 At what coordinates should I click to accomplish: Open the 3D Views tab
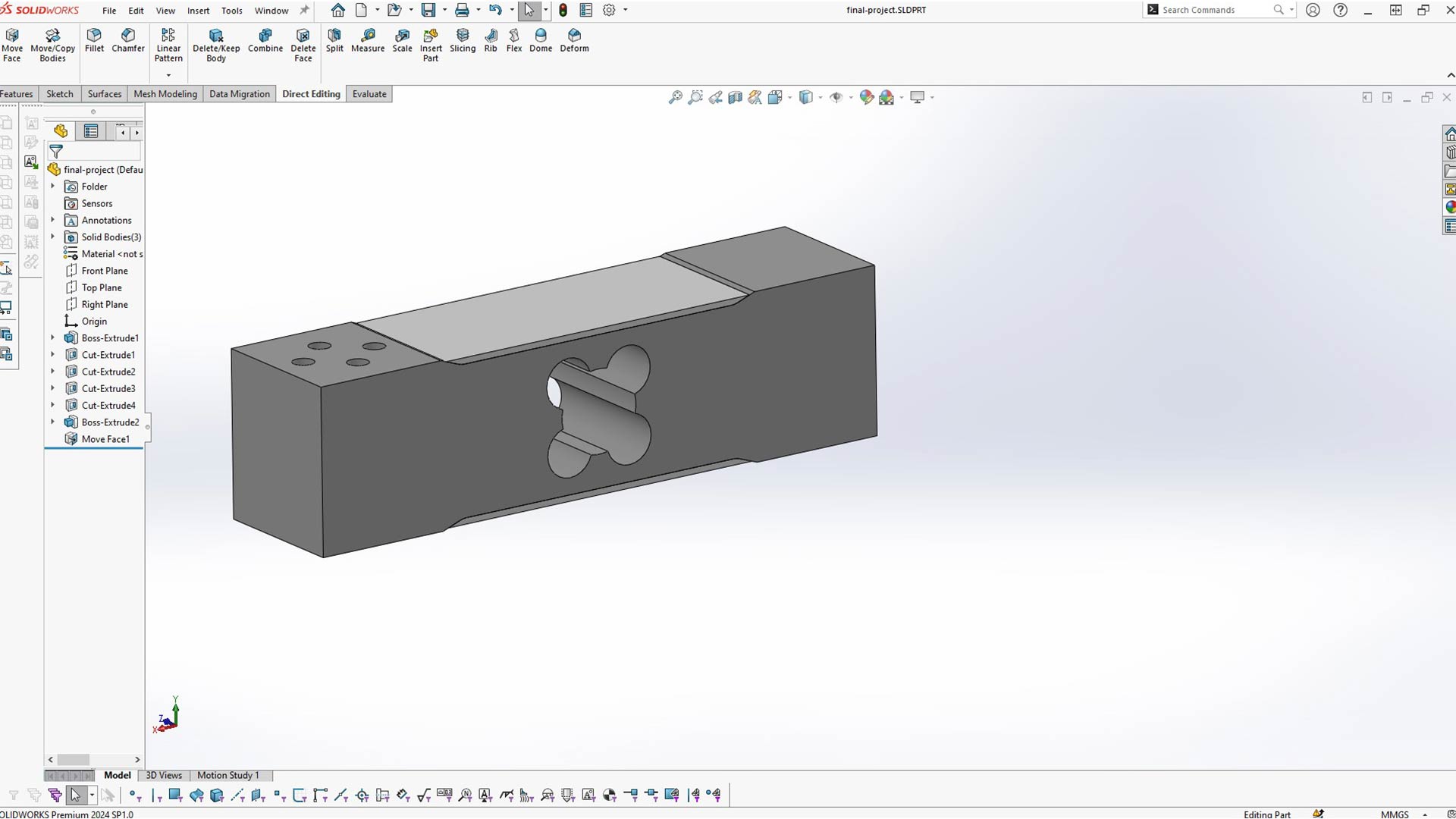point(164,775)
